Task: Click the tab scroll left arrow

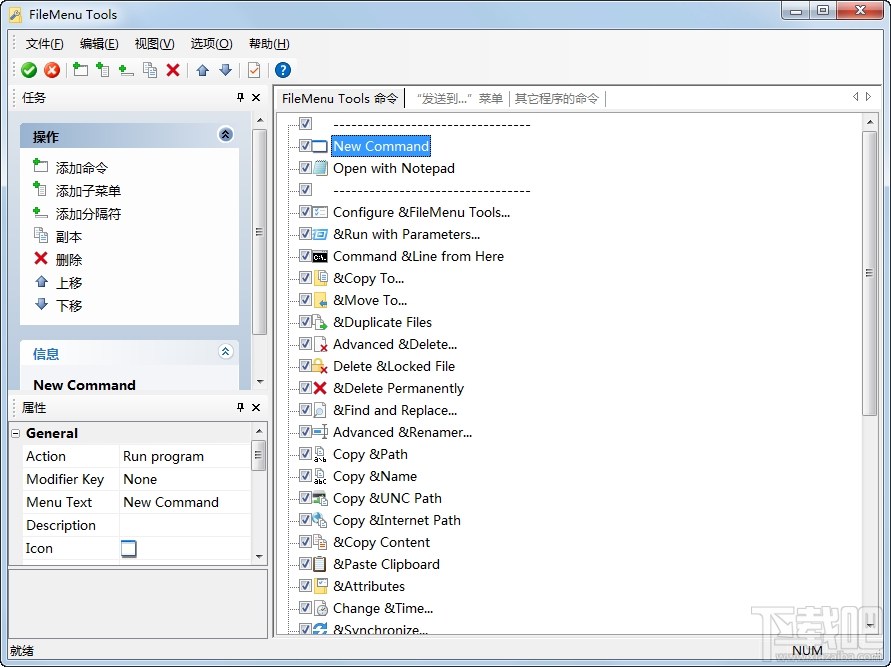Action: click(855, 97)
